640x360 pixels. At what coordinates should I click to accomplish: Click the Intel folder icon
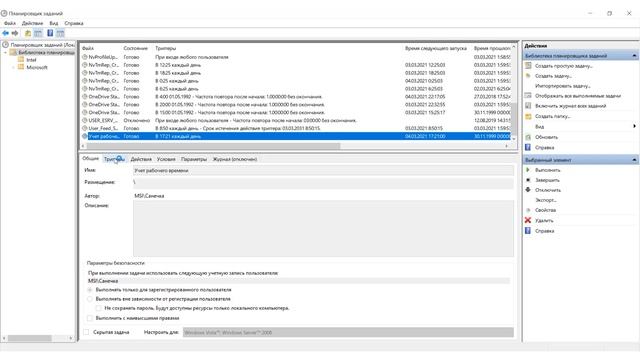click(x=21, y=60)
